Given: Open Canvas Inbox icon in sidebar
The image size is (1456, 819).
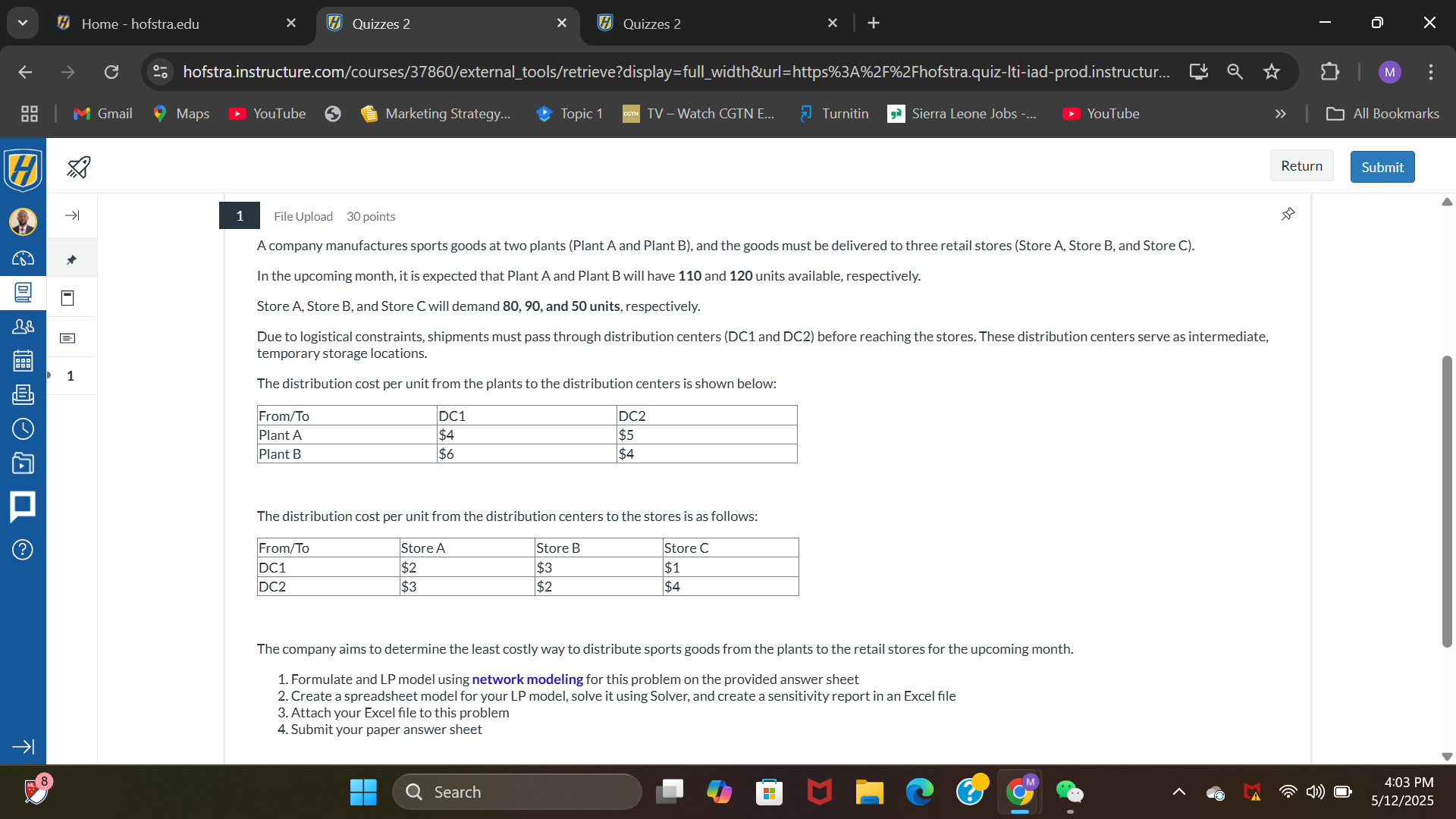Looking at the screenshot, I should point(23,394).
